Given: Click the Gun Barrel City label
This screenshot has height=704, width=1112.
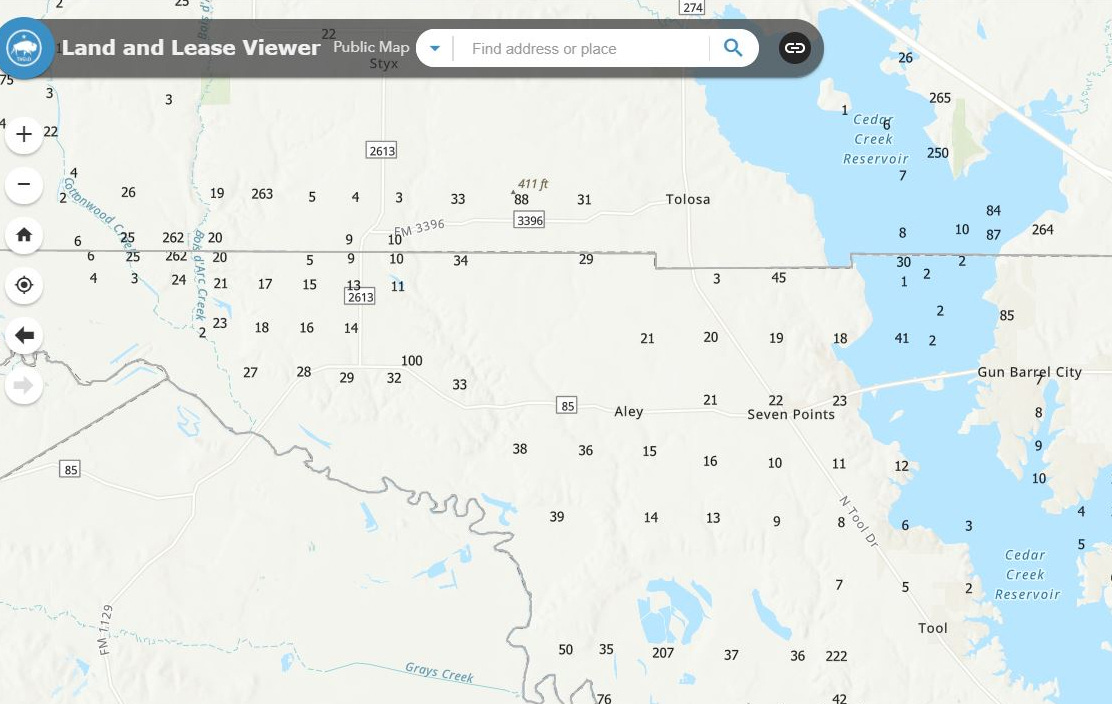Looking at the screenshot, I should (x=1030, y=371).
